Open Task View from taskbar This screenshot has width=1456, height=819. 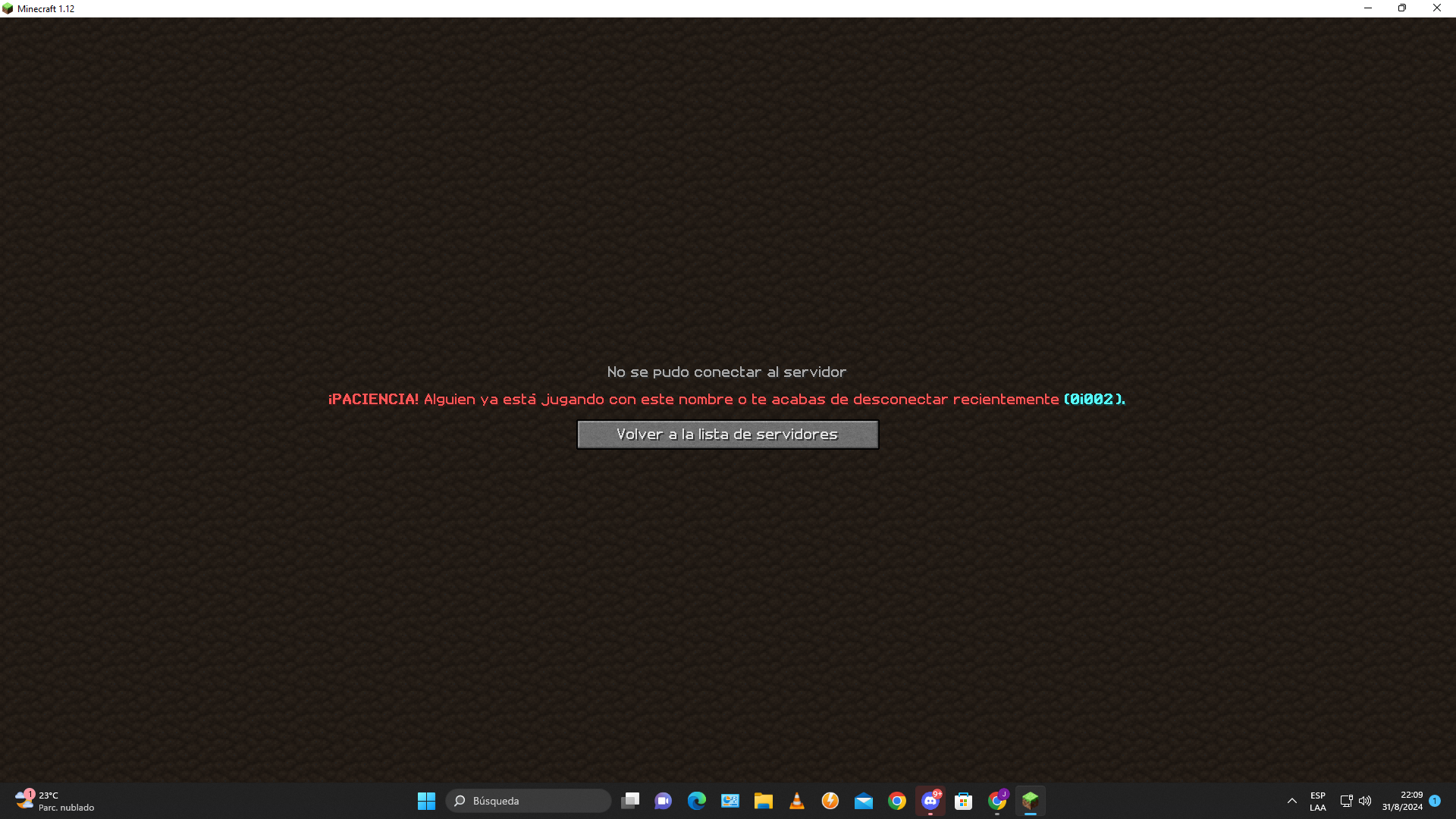(630, 801)
